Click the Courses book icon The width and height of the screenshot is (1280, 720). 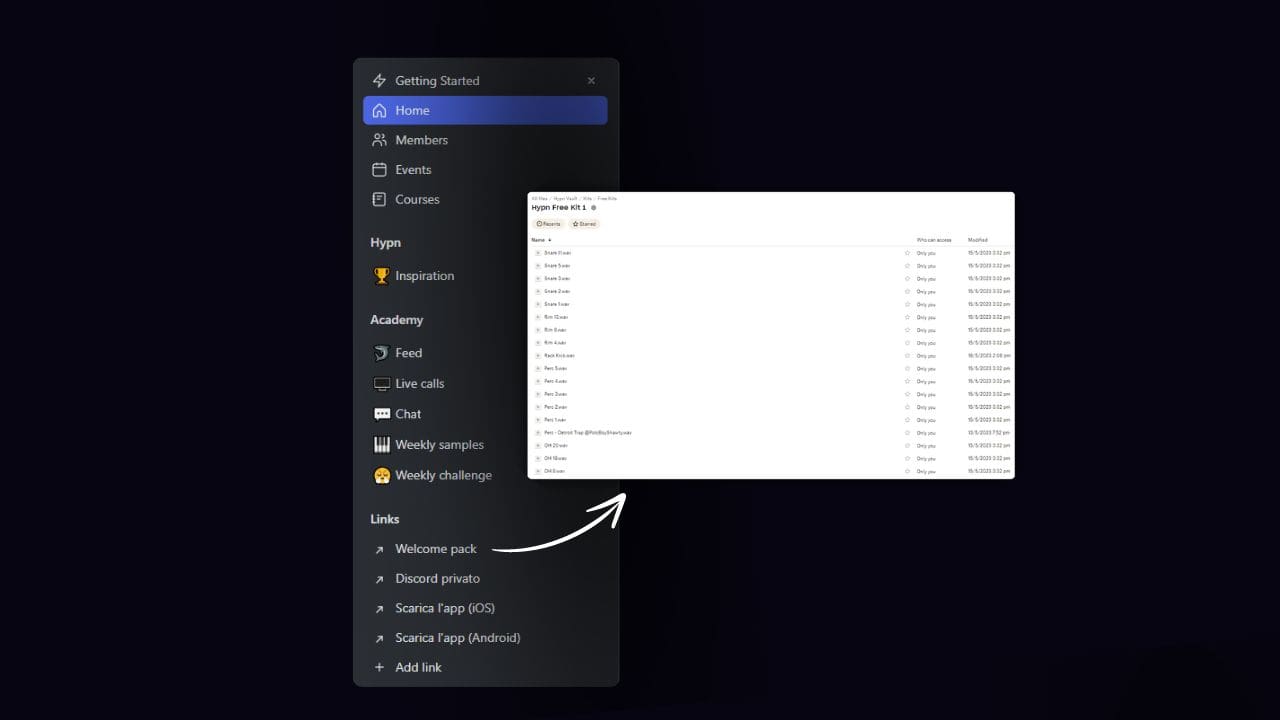point(379,199)
